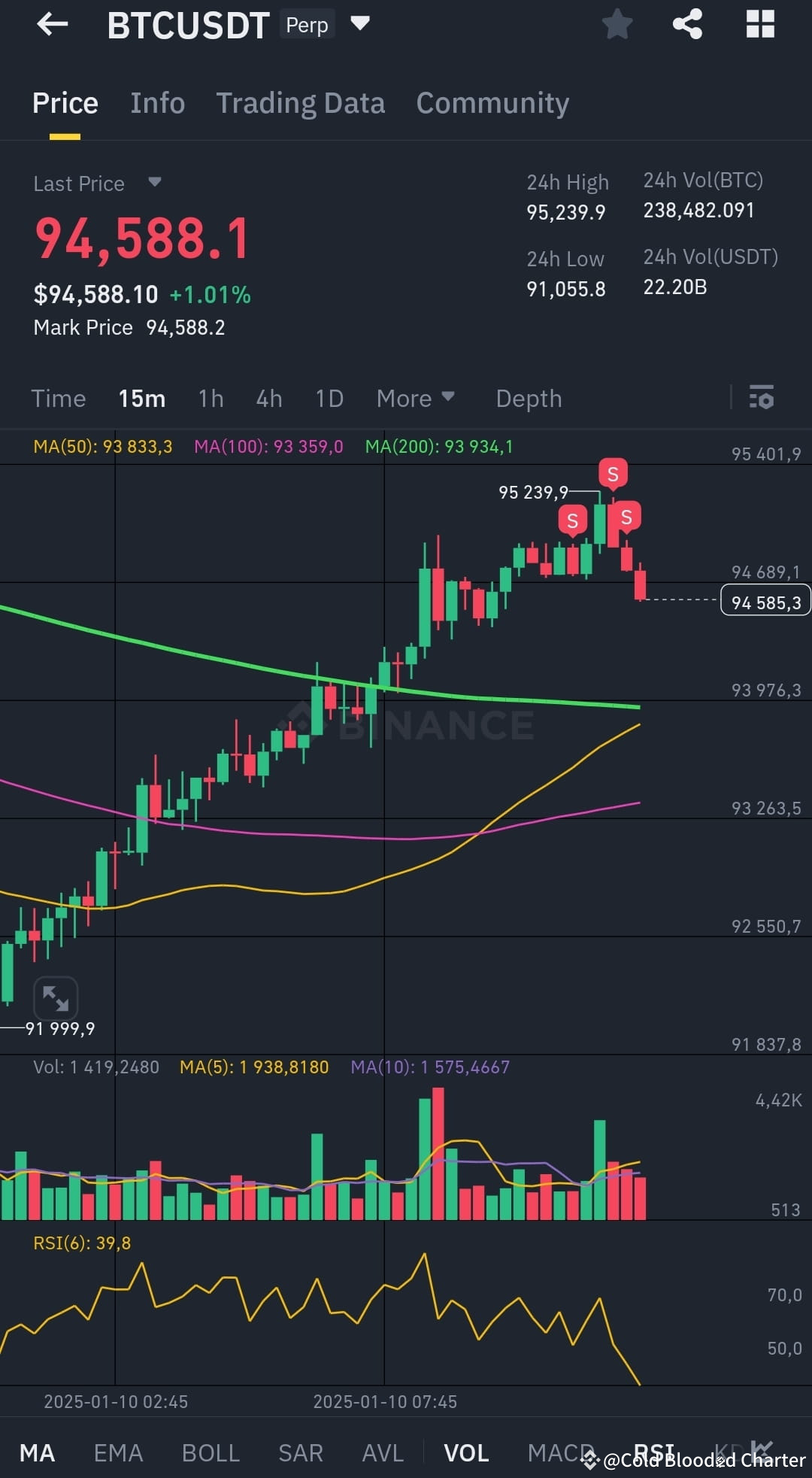Open the Info tab
Screen dimensions: 812x1478
[157, 102]
